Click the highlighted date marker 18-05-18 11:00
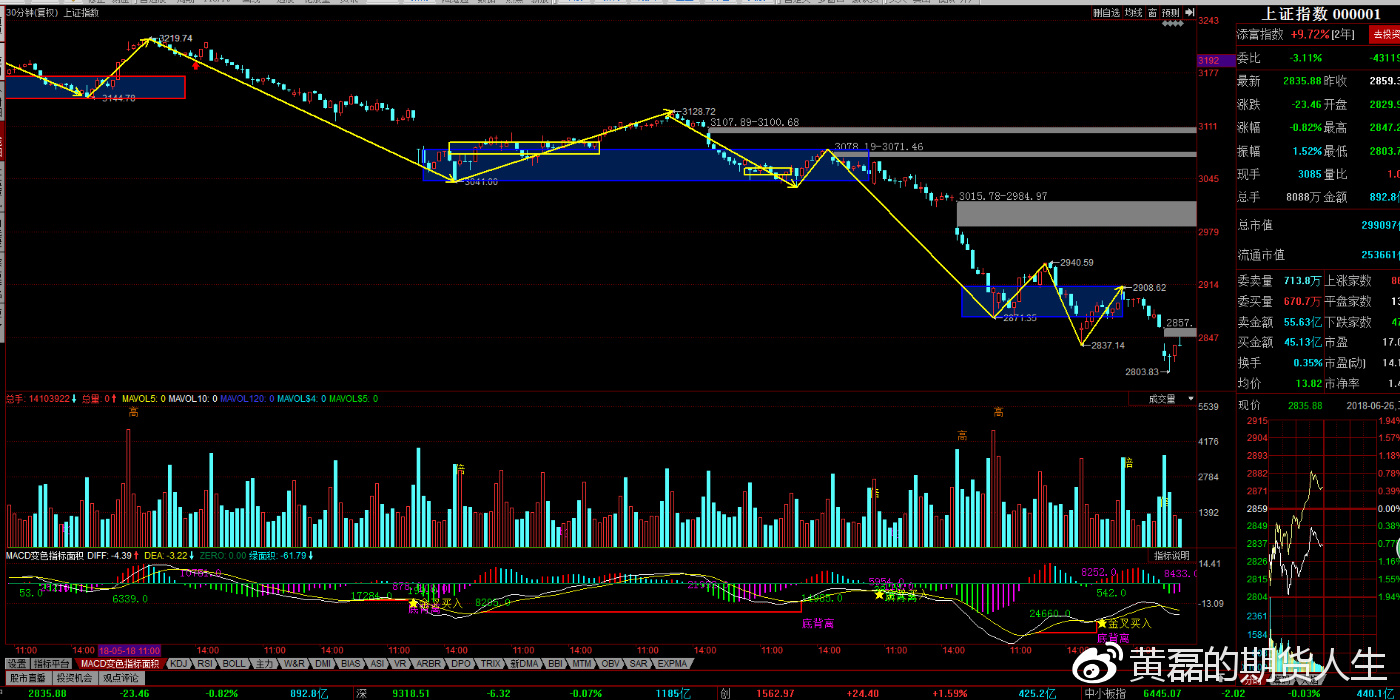The height and width of the screenshot is (700, 1400). (x=128, y=650)
